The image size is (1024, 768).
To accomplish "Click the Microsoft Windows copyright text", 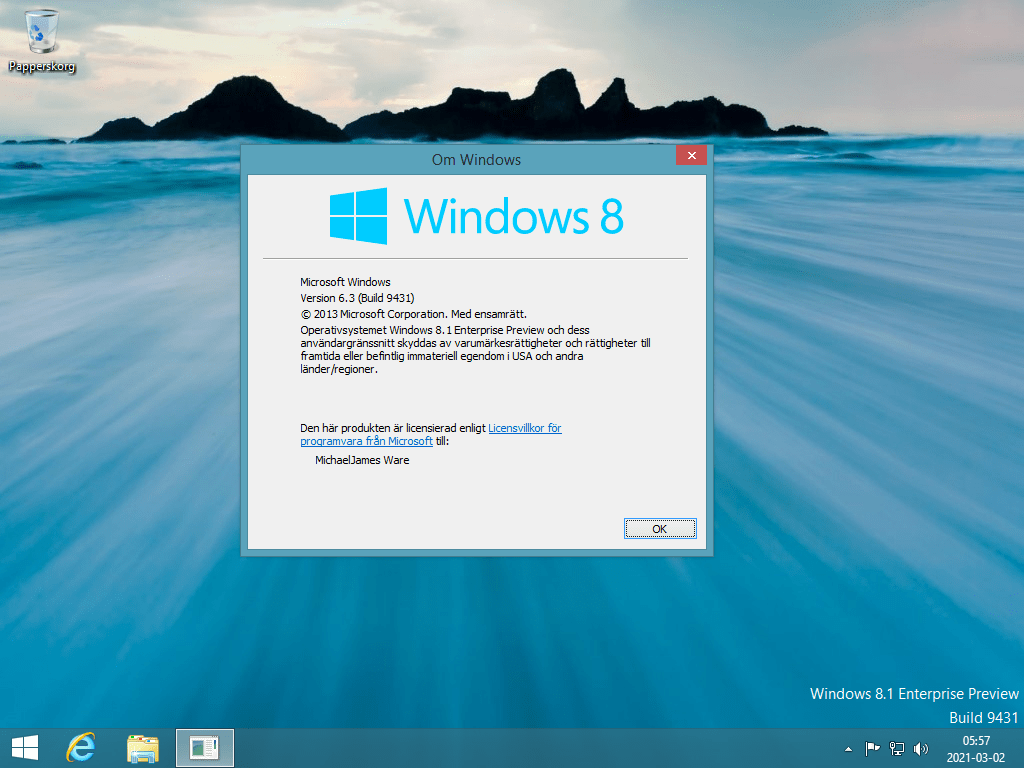I will [x=345, y=281].
